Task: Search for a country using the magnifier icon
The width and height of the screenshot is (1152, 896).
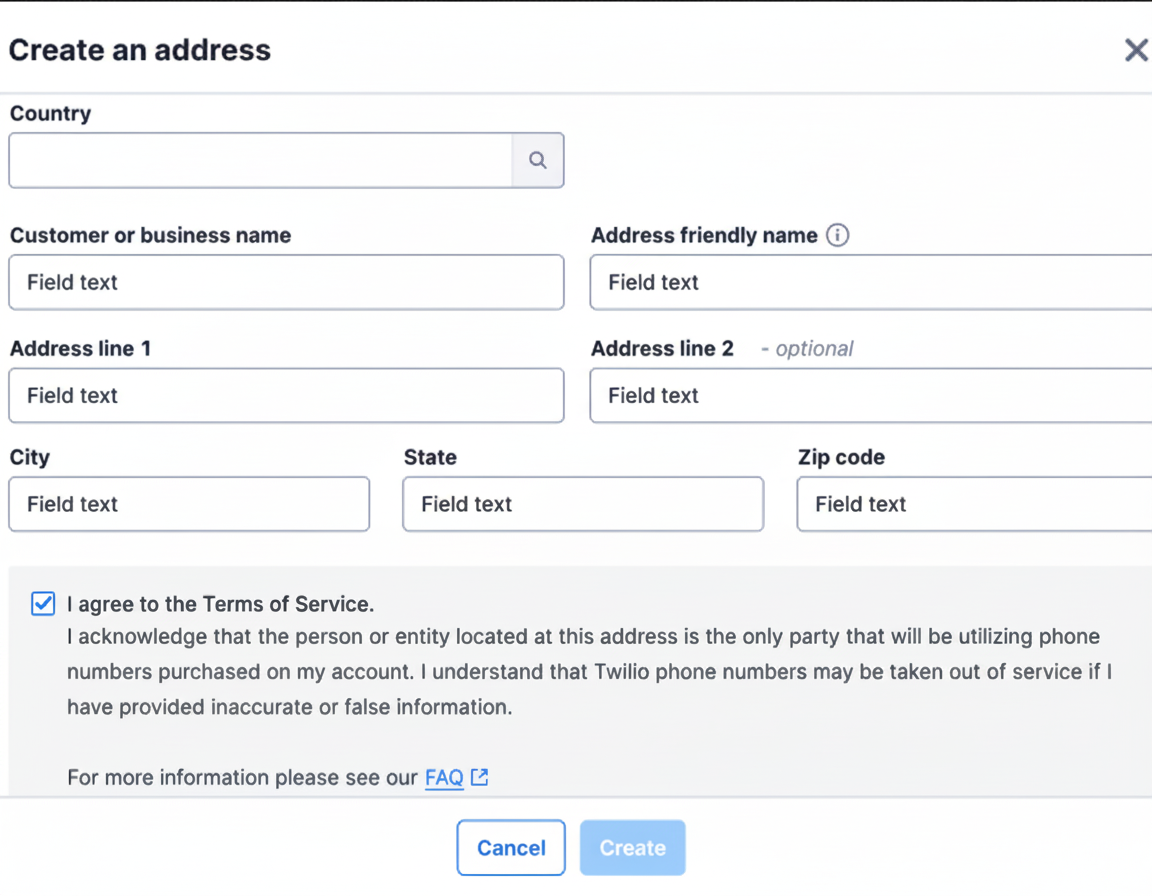Action: tap(537, 160)
